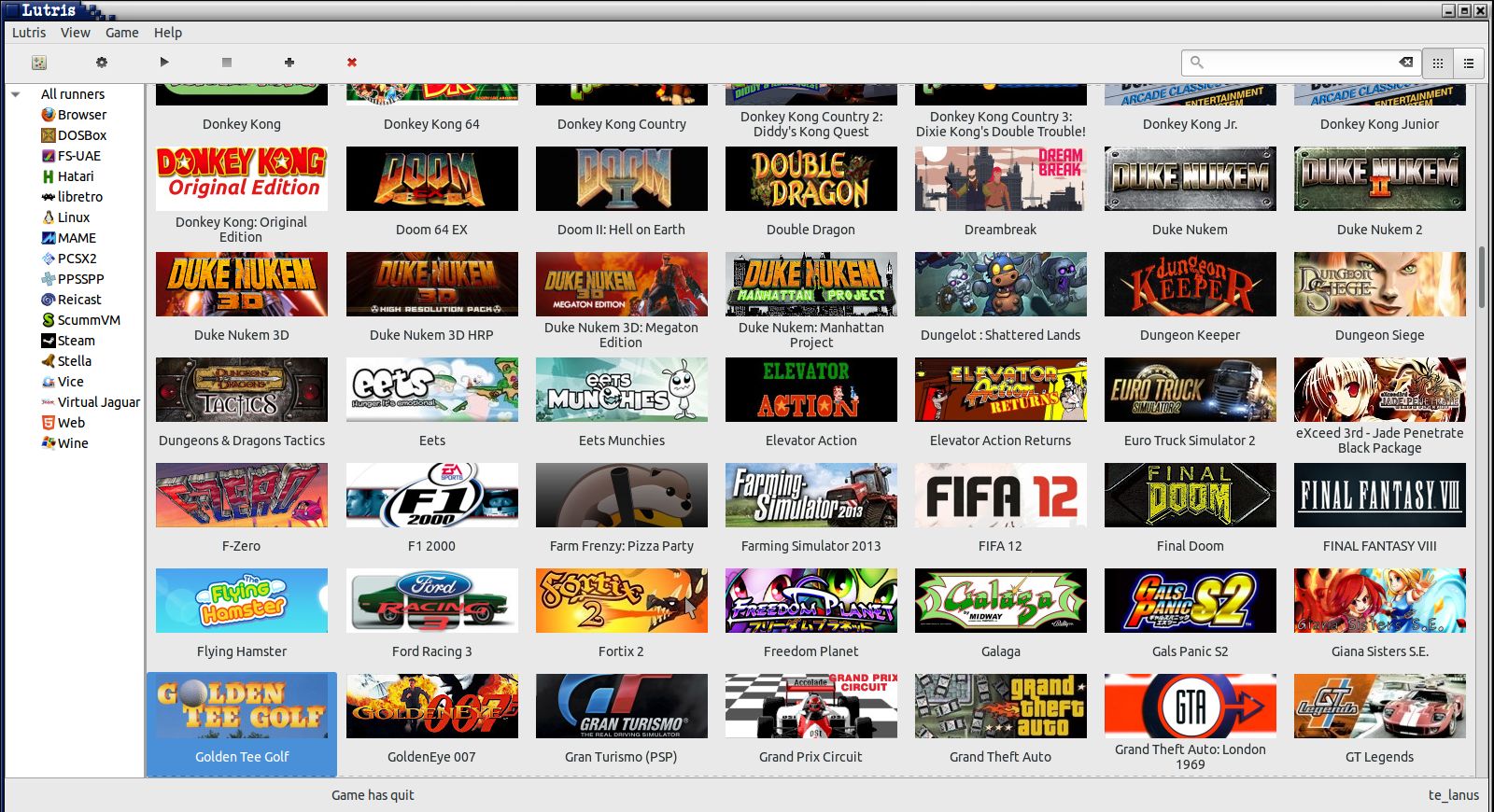The width and height of the screenshot is (1494, 812).
Task: Open the Game menu
Action: tap(122, 33)
